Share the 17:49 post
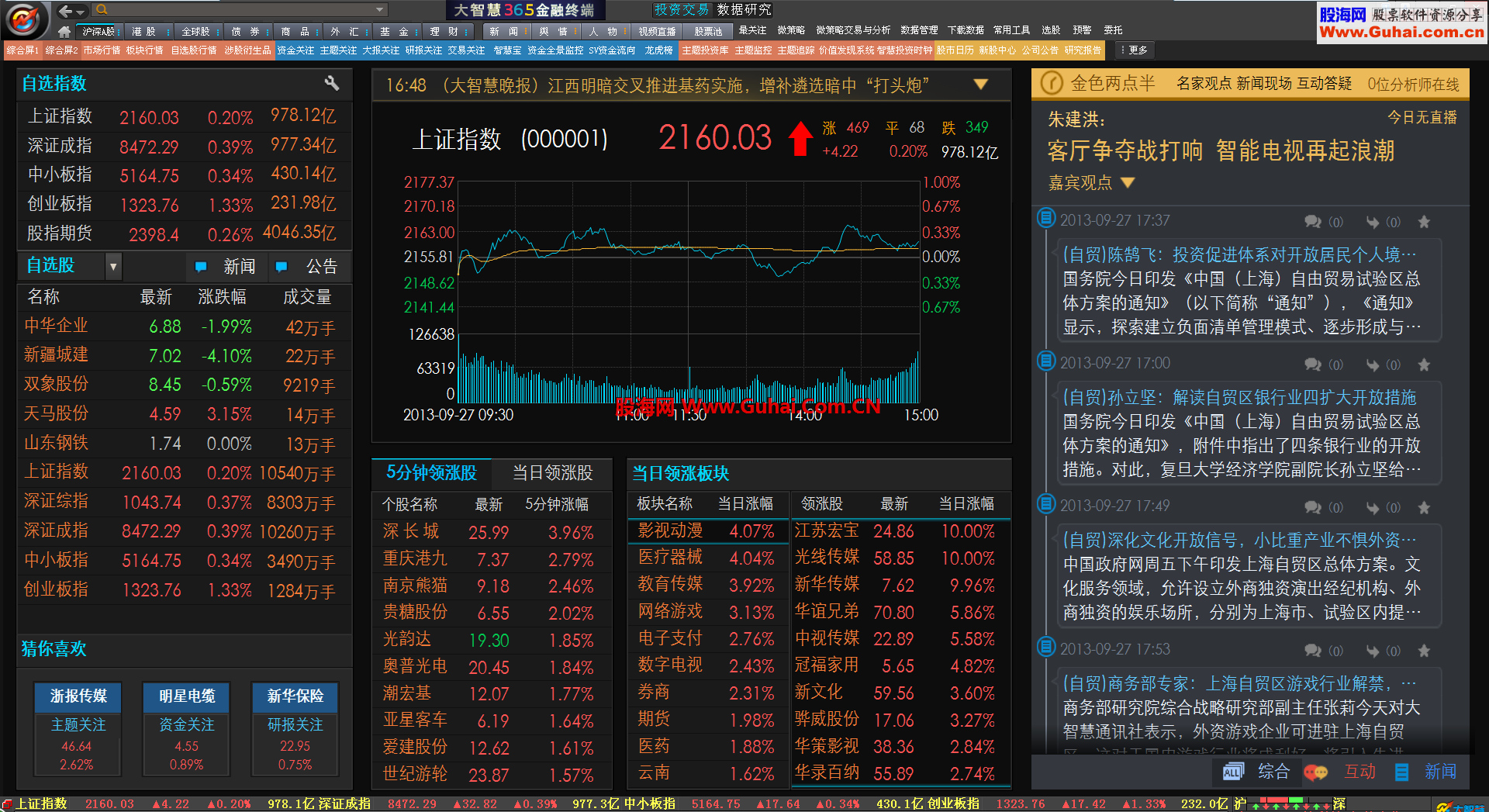 [1373, 508]
